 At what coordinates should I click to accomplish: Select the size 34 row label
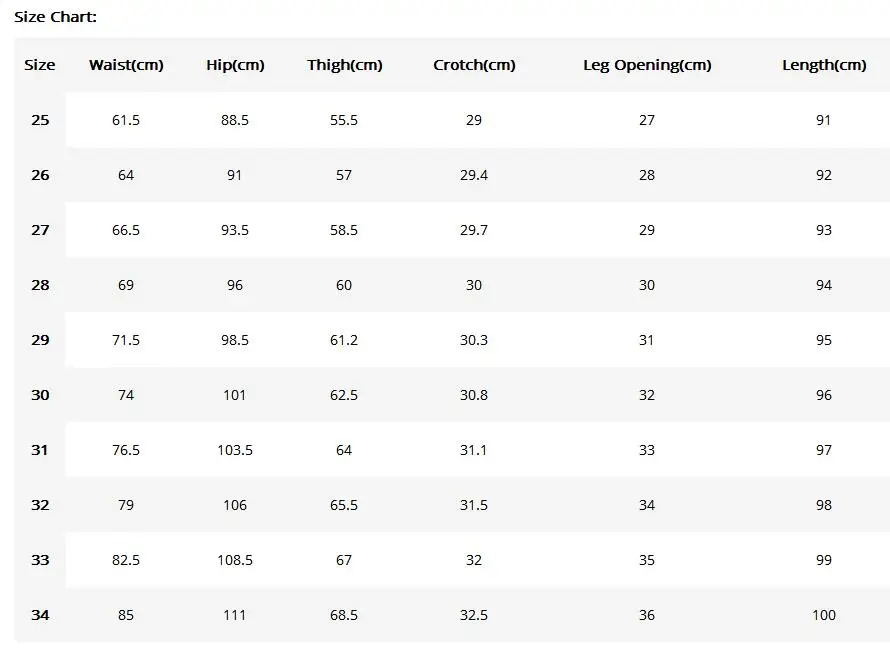pos(40,615)
